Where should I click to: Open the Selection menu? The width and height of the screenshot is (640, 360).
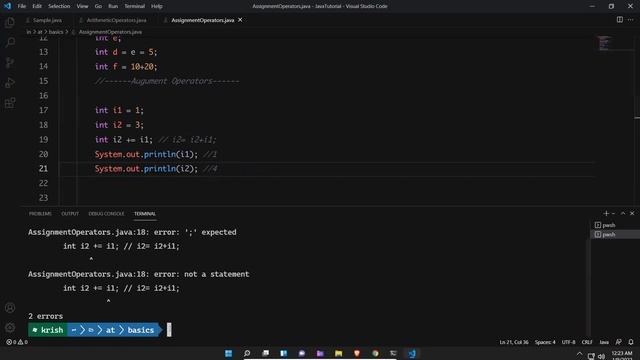(59, 6)
